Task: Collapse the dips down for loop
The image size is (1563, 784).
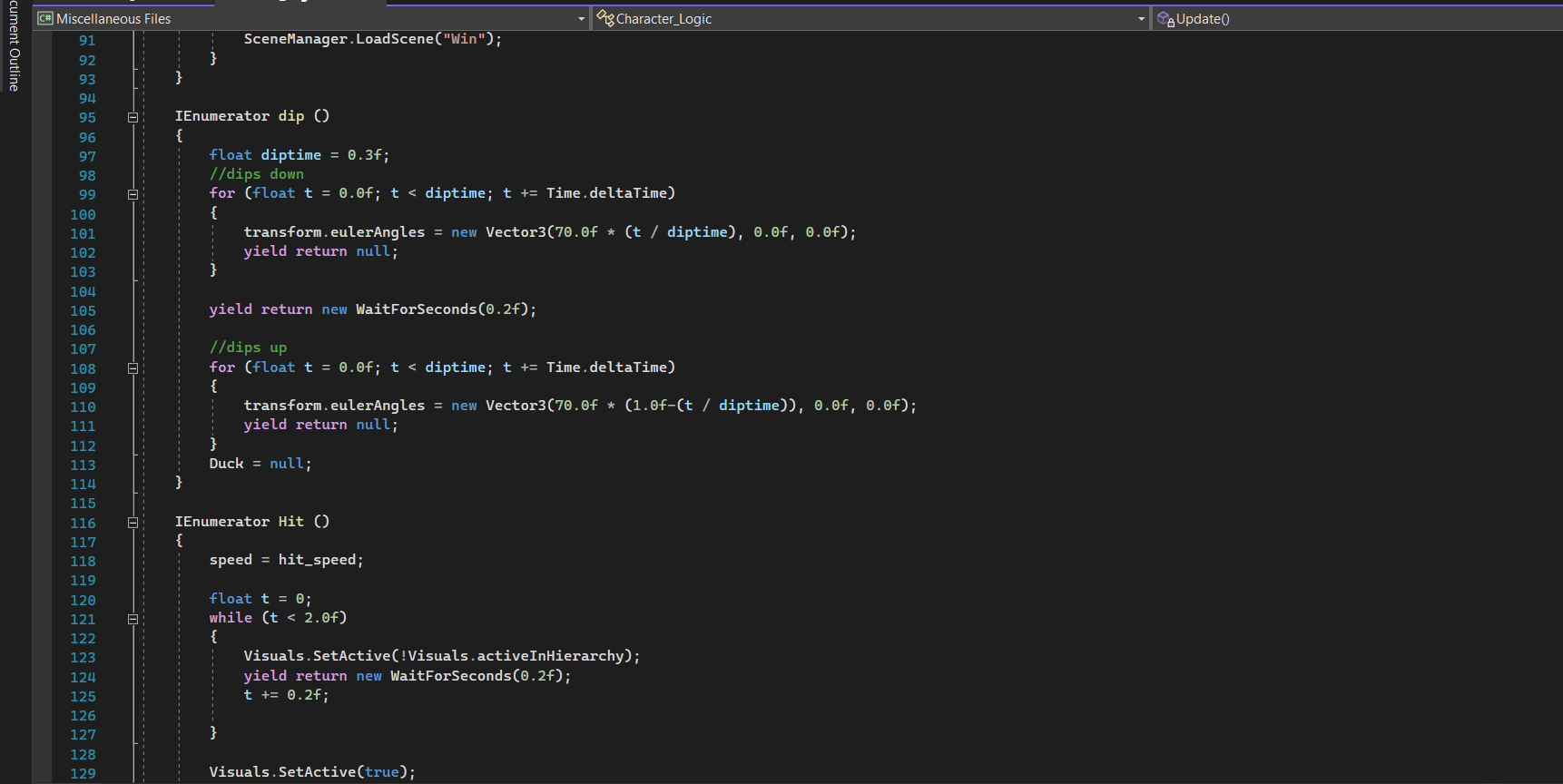Action: coord(133,194)
